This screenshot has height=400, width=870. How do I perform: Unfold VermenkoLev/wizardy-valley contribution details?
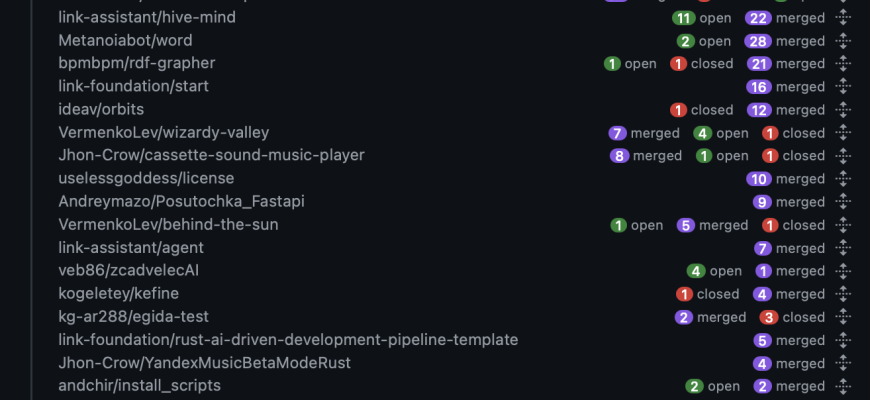point(842,133)
